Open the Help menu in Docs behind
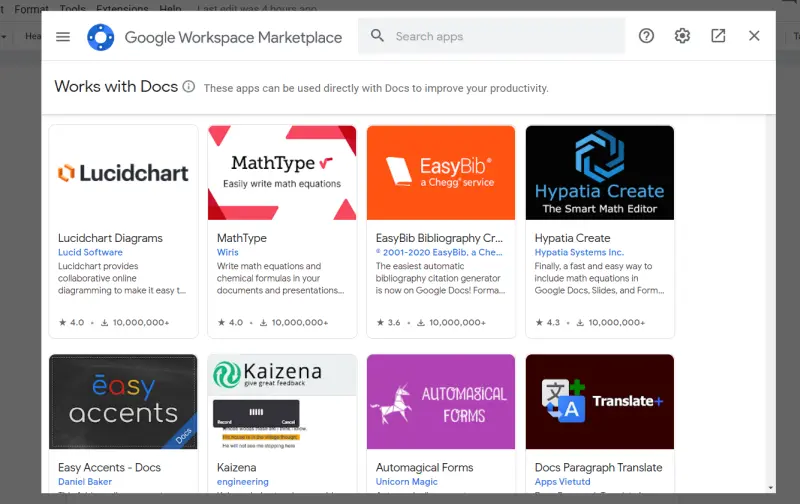Viewport: 800px width, 504px height. pyautogui.click(x=170, y=8)
